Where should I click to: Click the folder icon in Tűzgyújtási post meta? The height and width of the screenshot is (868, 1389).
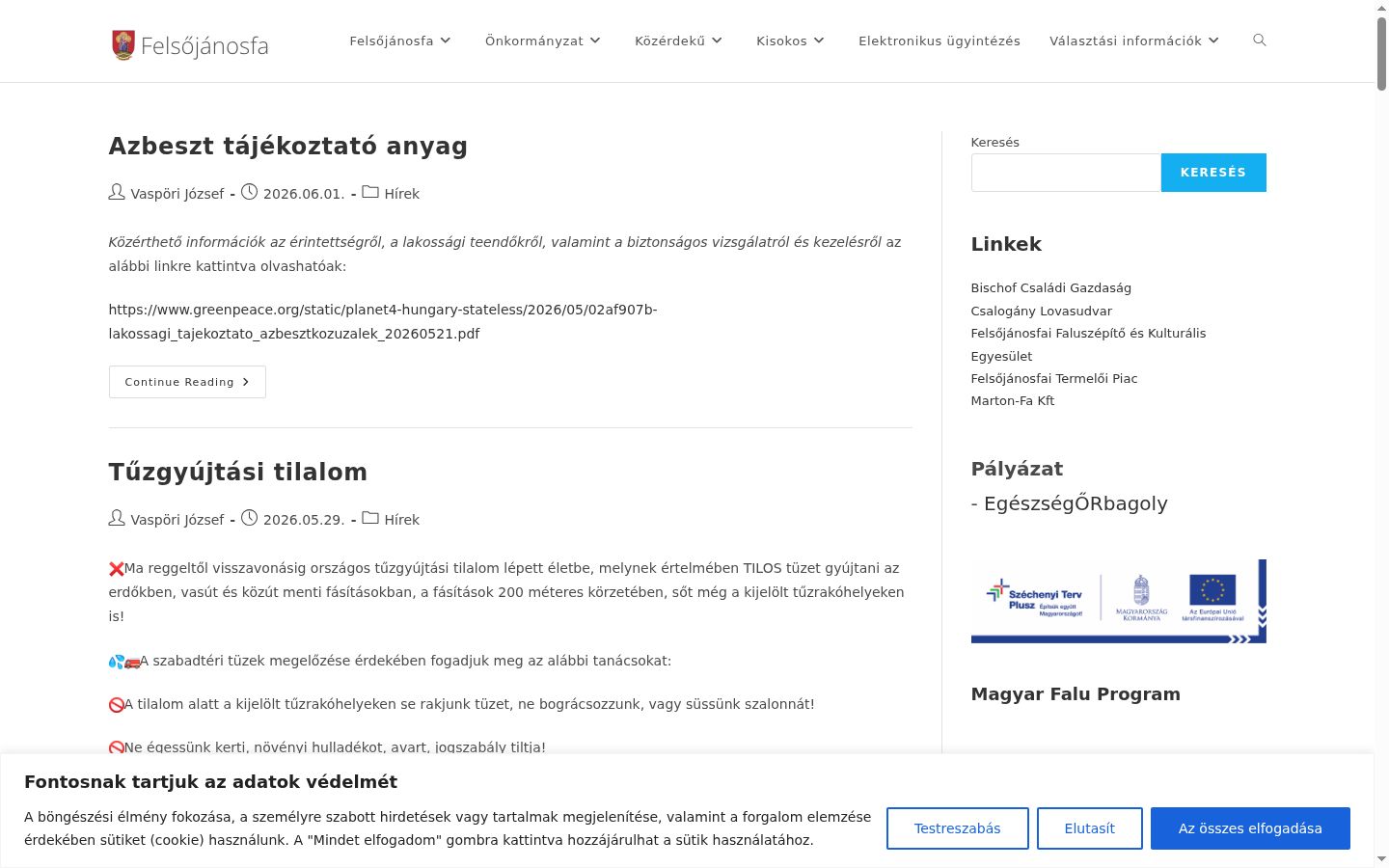pos(370,519)
